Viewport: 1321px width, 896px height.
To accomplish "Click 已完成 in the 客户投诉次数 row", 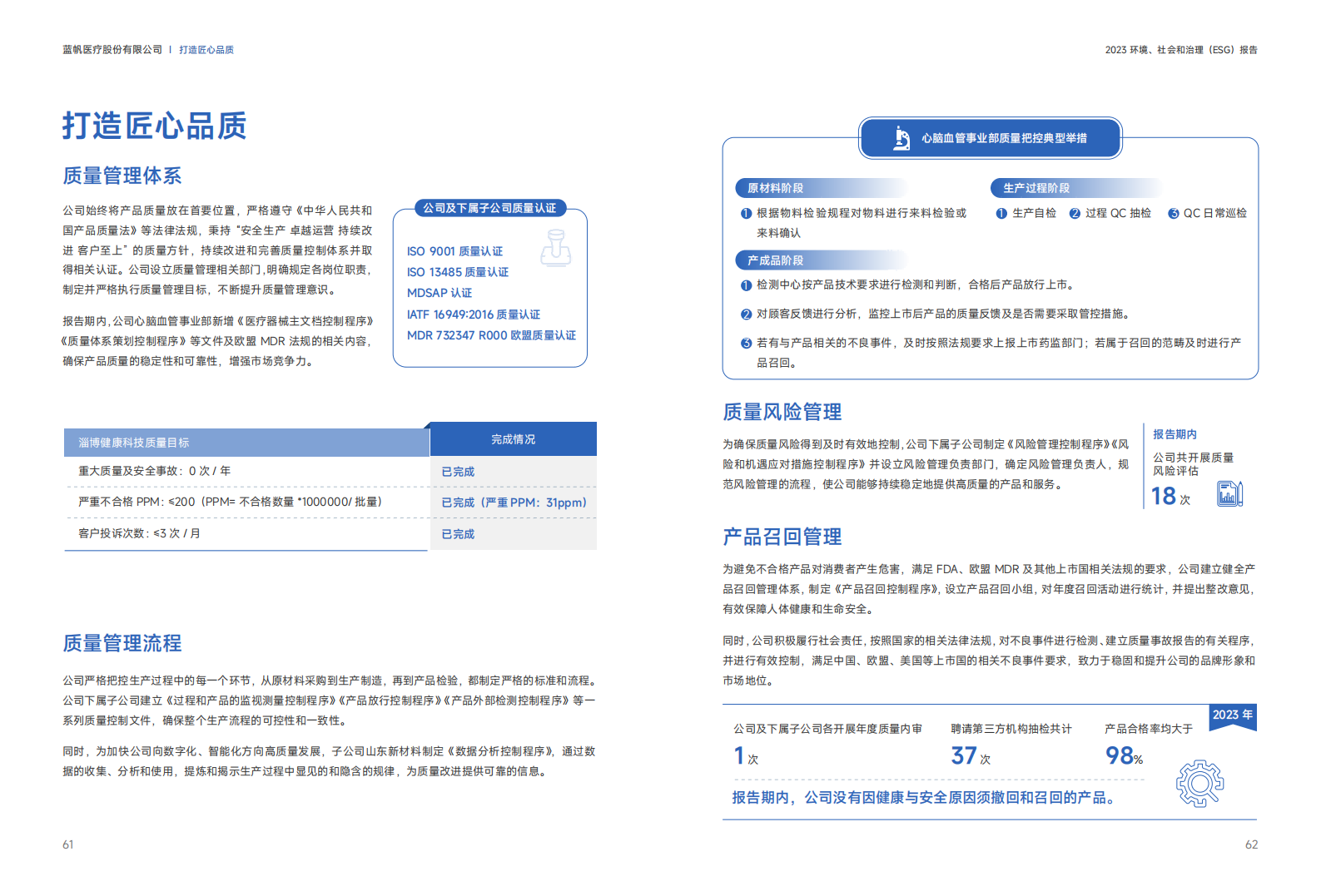I will coord(458,534).
